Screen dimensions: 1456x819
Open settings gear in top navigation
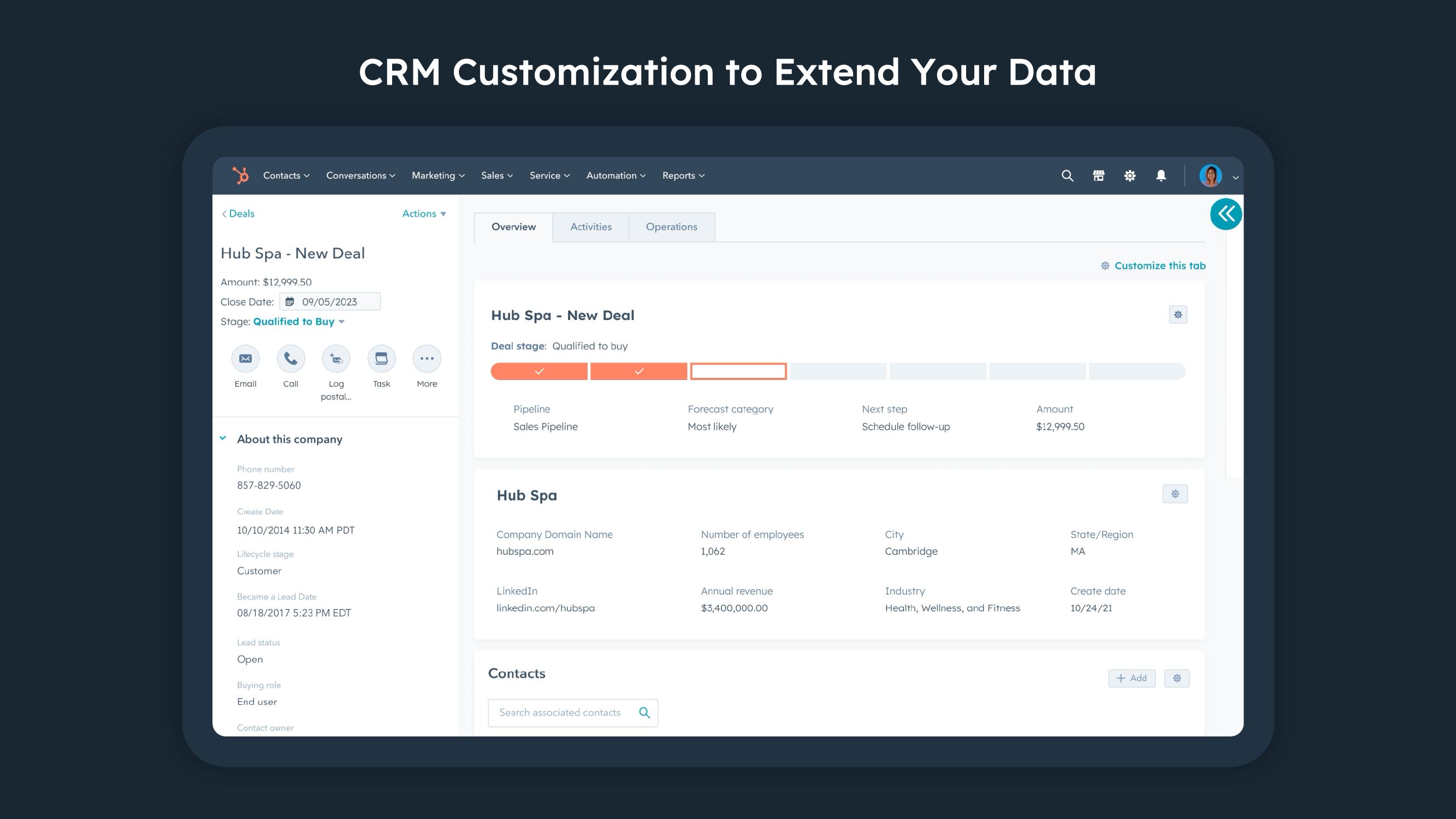[1130, 176]
